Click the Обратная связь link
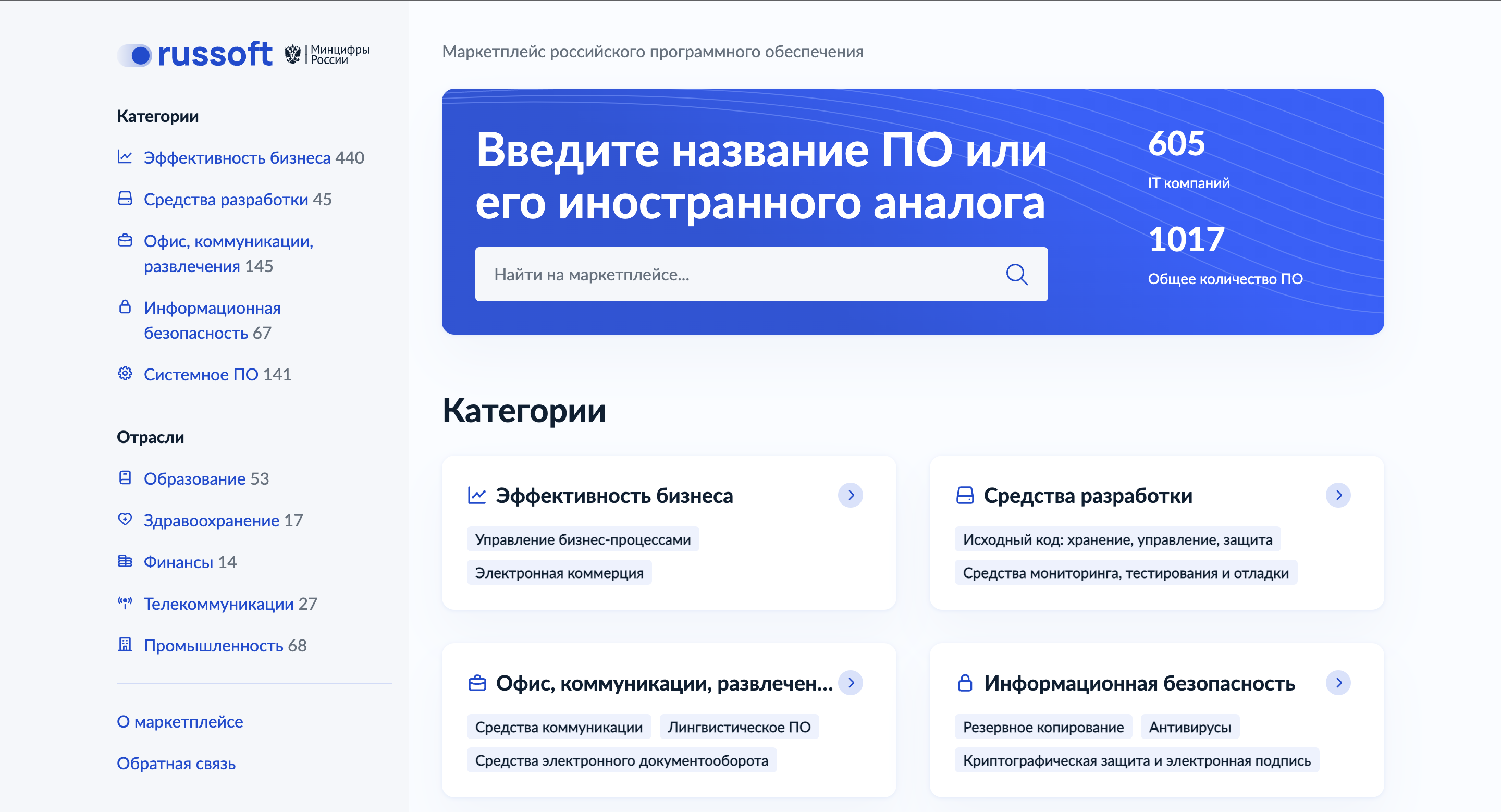The width and height of the screenshot is (1501, 812). coord(176,764)
